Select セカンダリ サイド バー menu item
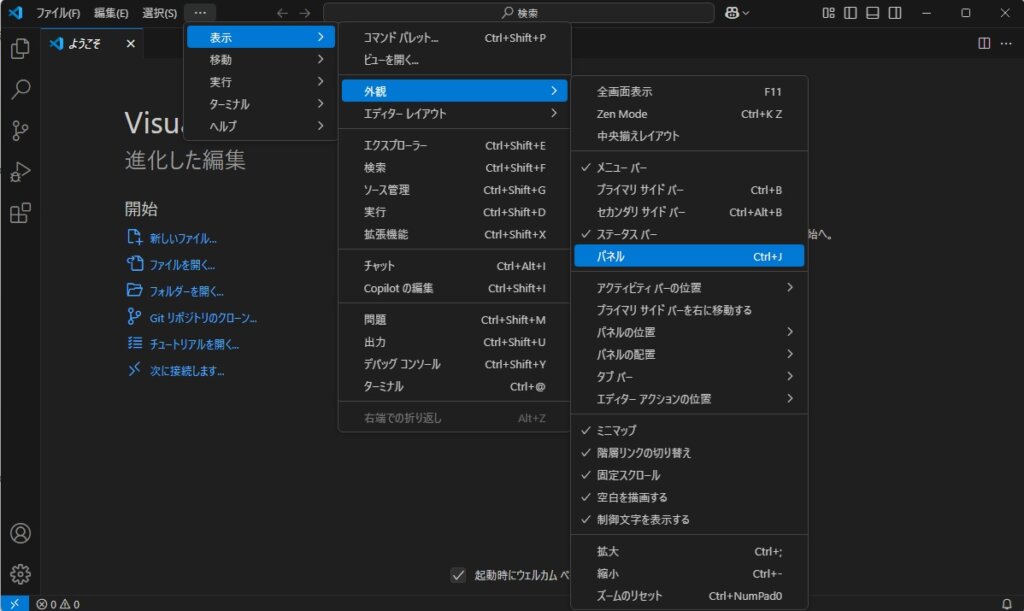Screen dimensions: 1024x611 [x=689, y=212]
